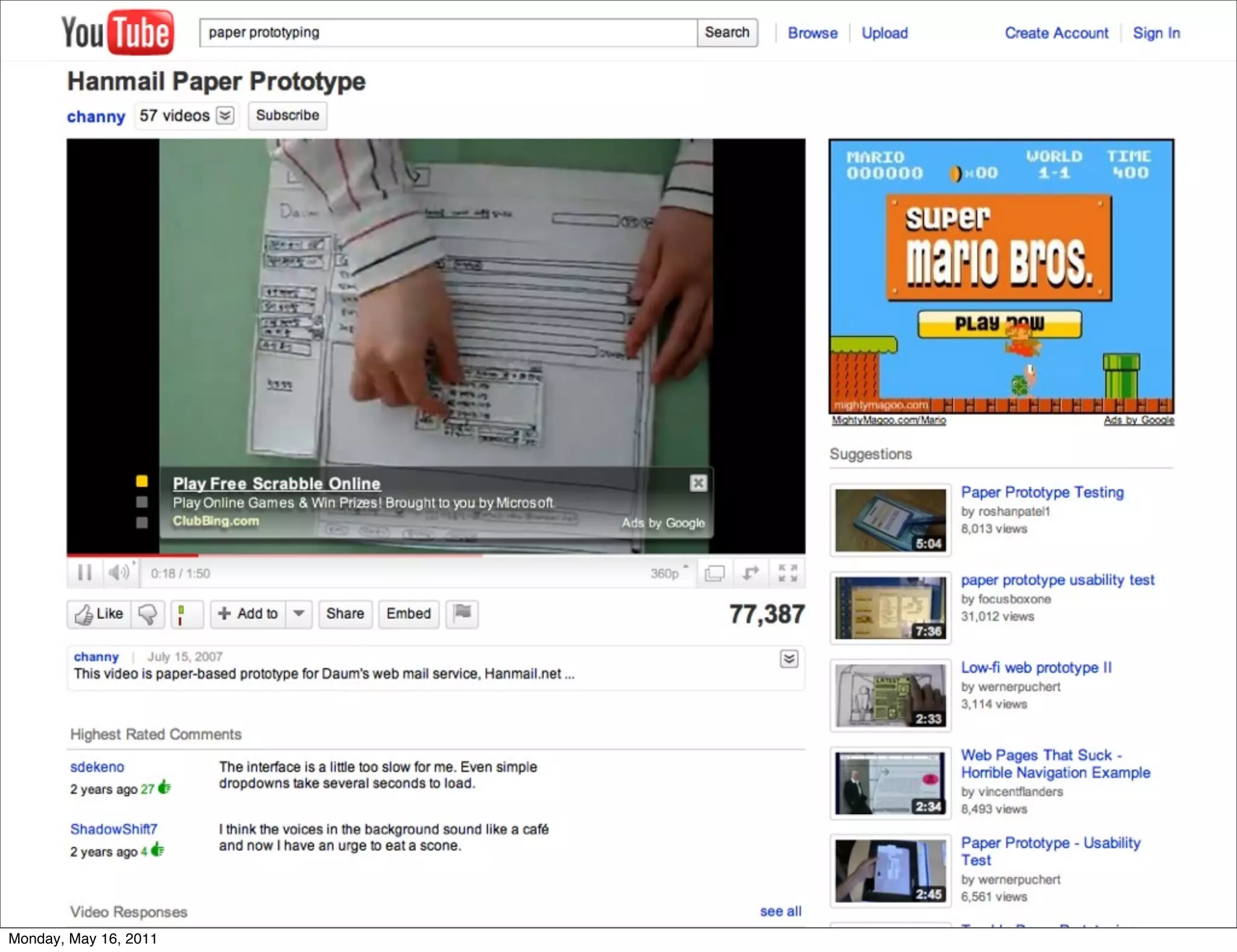Thumbs up ShadowShift7's comment
The height and width of the screenshot is (952, 1237).
coord(158,850)
